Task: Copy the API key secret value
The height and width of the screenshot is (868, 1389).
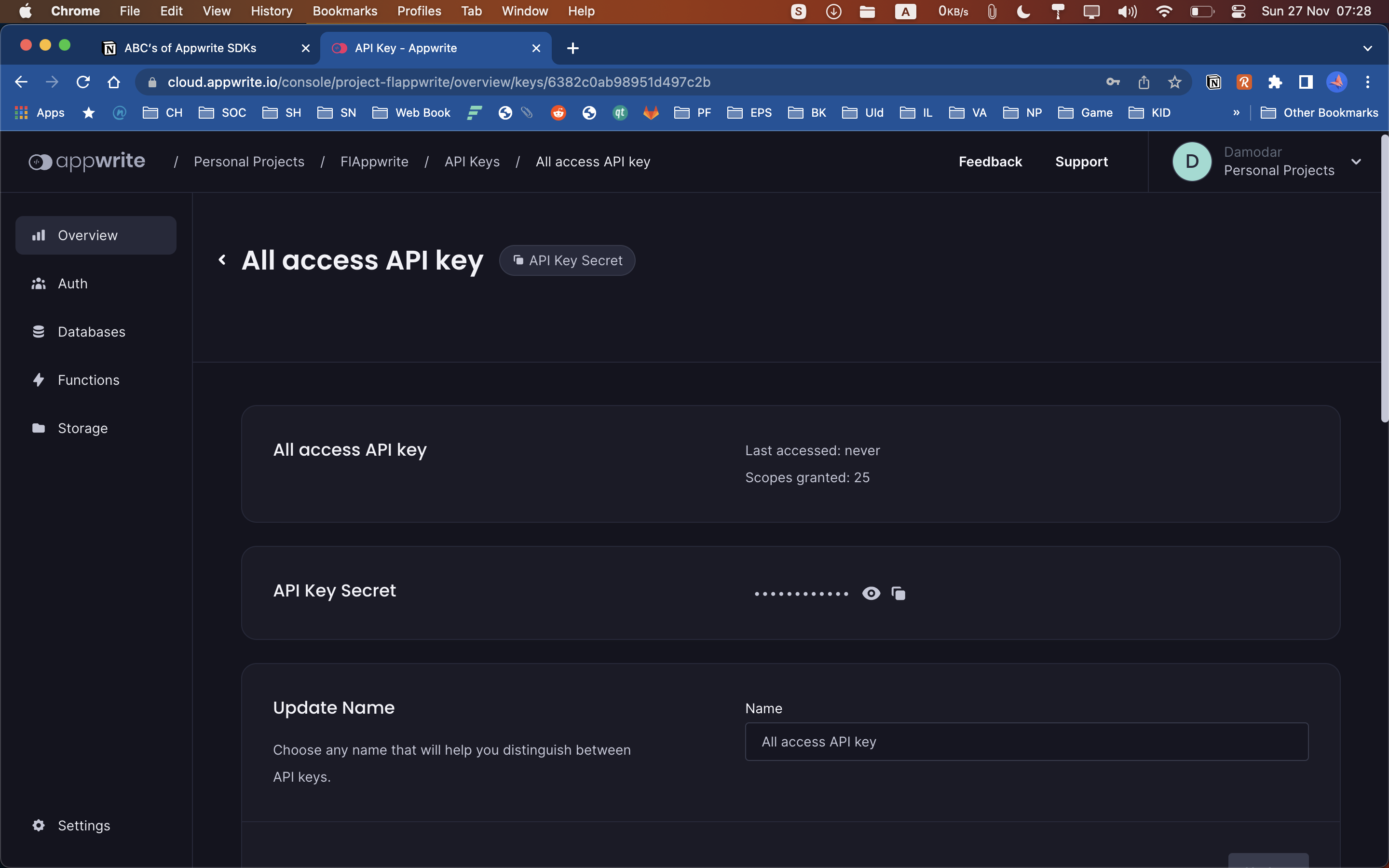Action: [898, 593]
